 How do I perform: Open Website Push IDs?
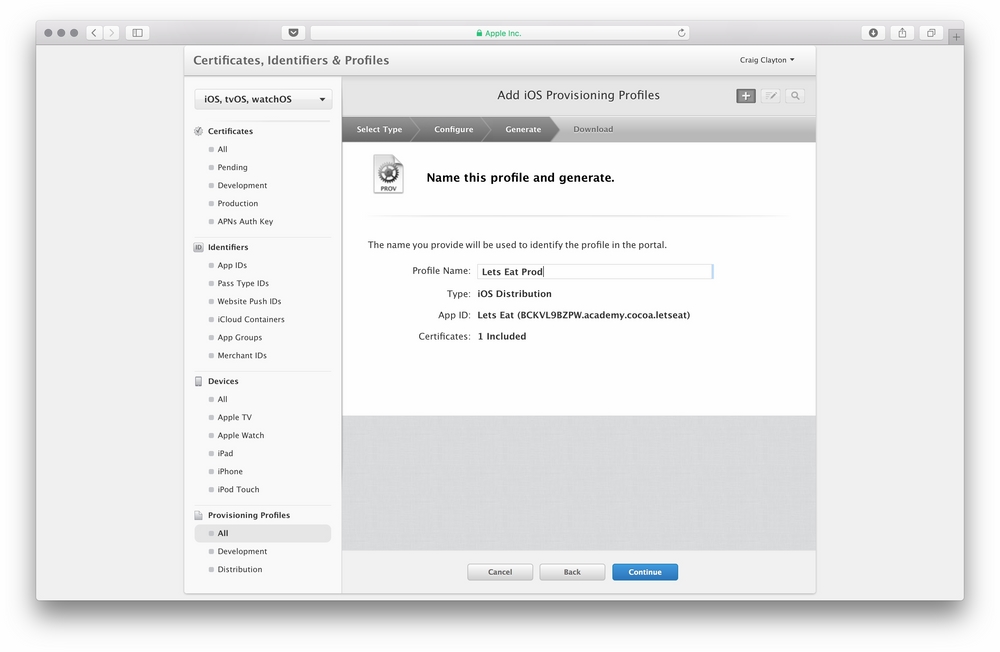tap(249, 301)
